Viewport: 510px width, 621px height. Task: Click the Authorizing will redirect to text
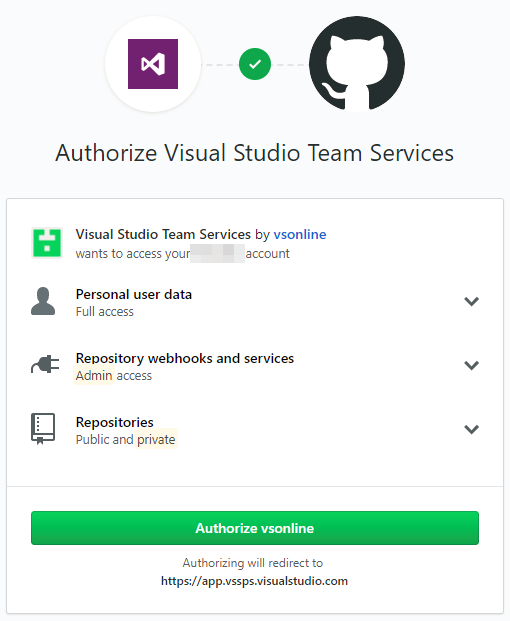(x=253, y=563)
